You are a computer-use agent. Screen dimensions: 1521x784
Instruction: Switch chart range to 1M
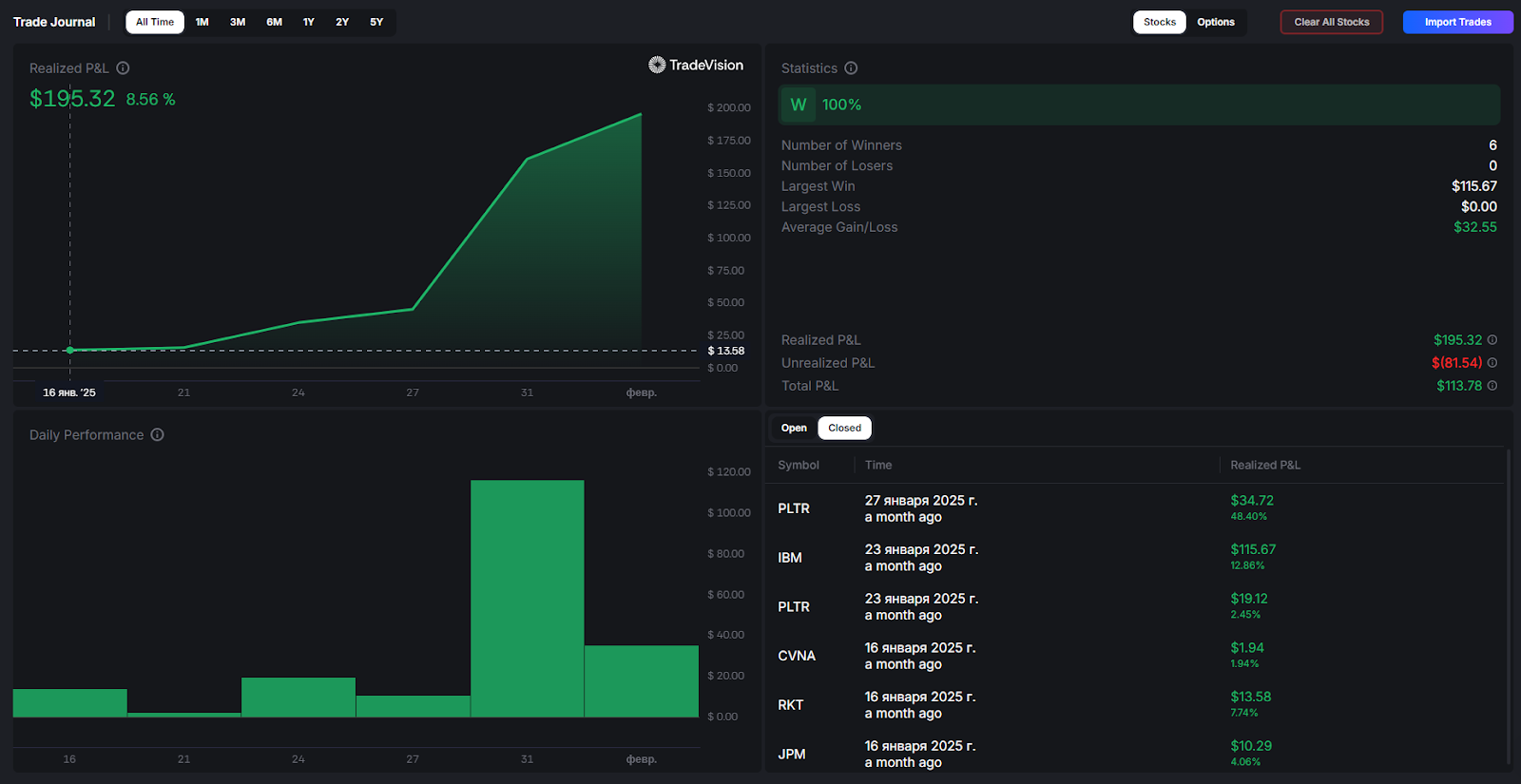(202, 22)
